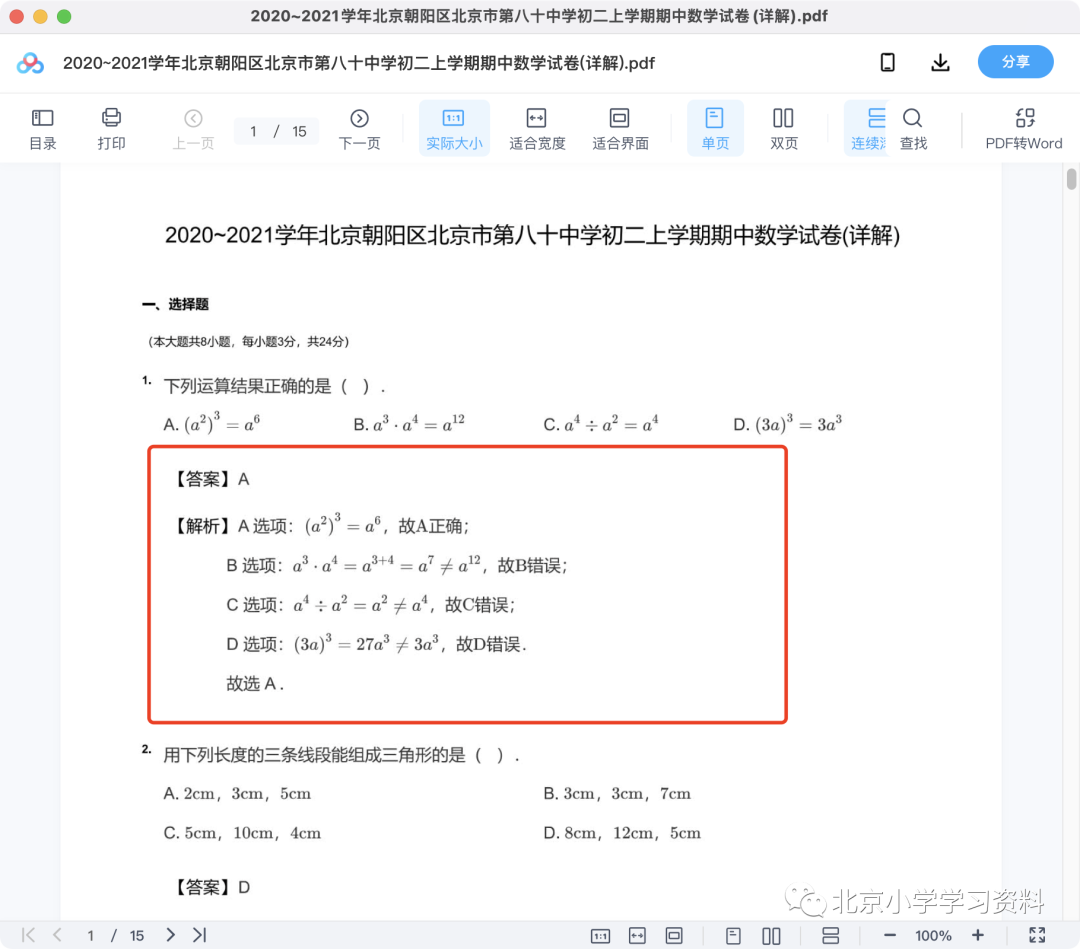Image resolution: width=1080 pixels, height=949 pixels.
Task: Click bottom bar double page icon
Action: pyautogui.click(x=771, y=935)
